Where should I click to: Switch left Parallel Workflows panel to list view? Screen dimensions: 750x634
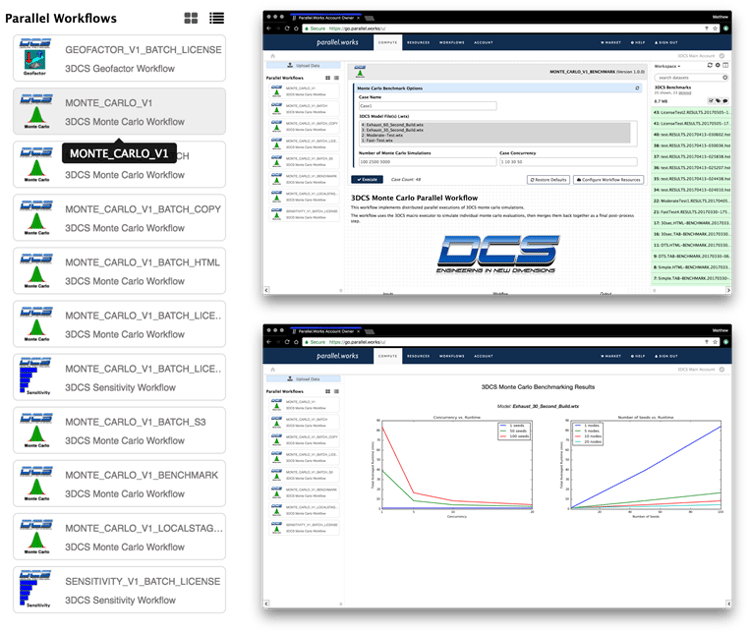pos(216,18)
